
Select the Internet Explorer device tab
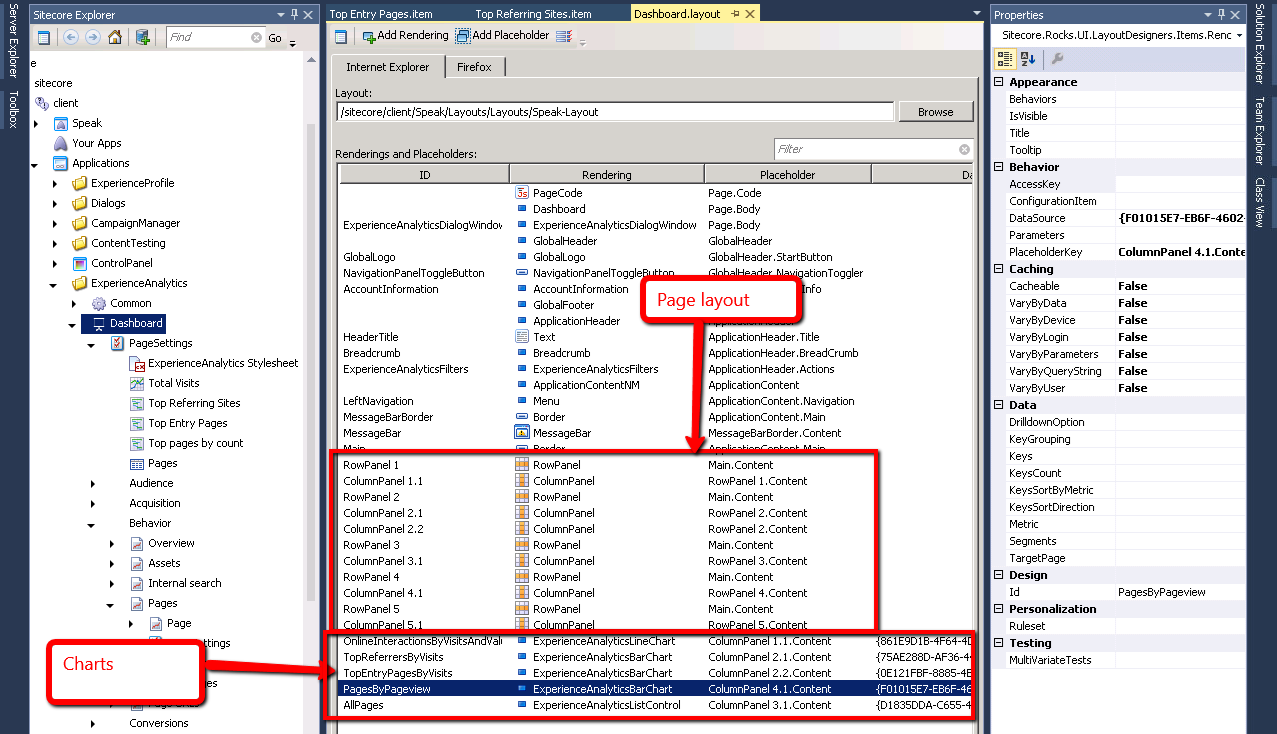pos(388,67)
